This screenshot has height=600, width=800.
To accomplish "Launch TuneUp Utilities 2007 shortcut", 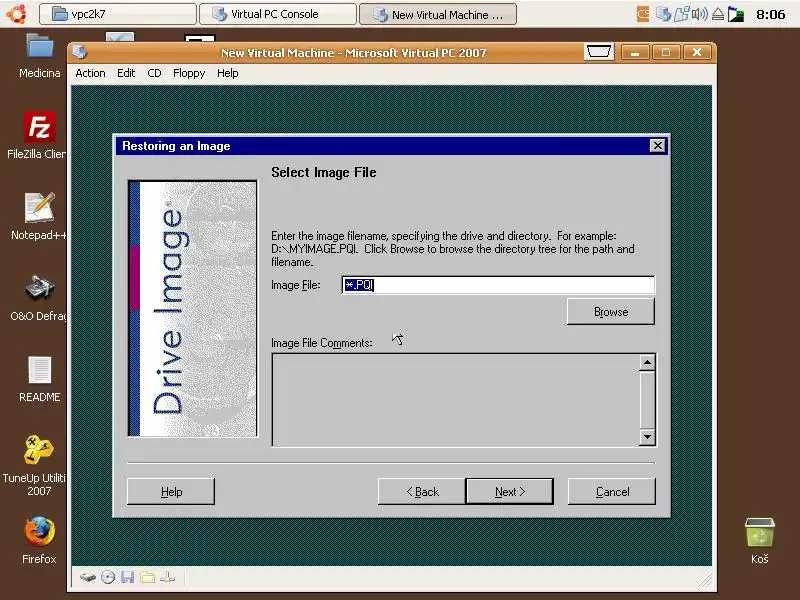I will click(37, 465).
